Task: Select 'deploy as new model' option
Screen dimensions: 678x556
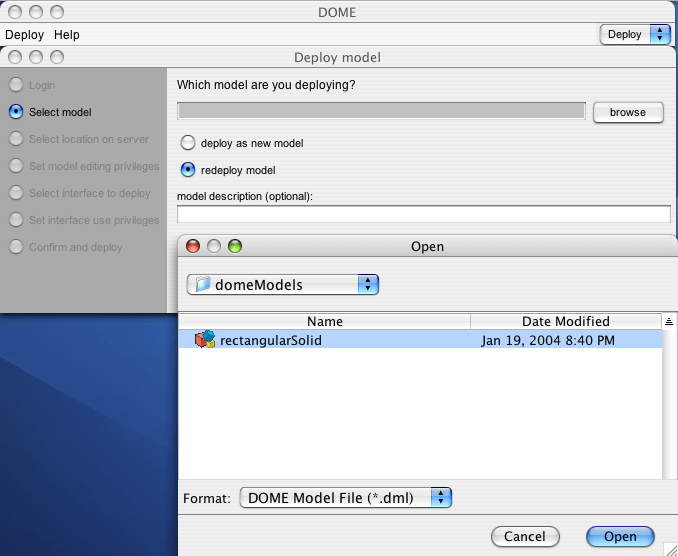Action: click(188, 143)
